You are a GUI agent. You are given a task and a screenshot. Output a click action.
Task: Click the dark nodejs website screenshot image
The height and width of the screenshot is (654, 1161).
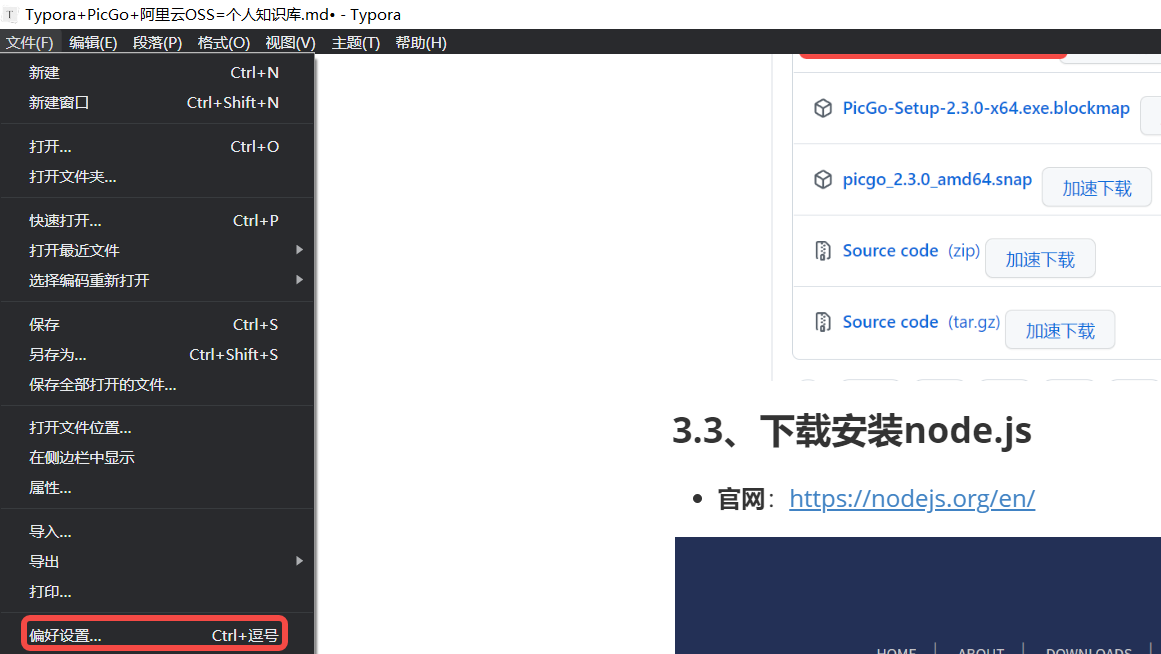point(917,595)
